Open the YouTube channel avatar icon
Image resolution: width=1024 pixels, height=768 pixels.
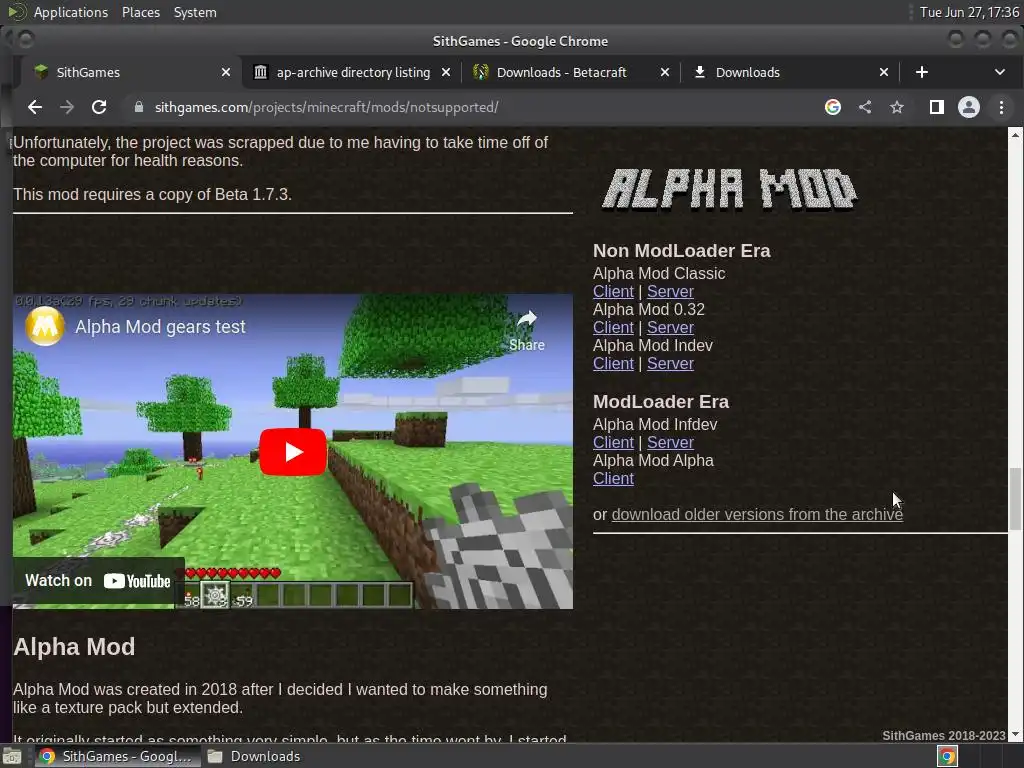click(44, 326)
